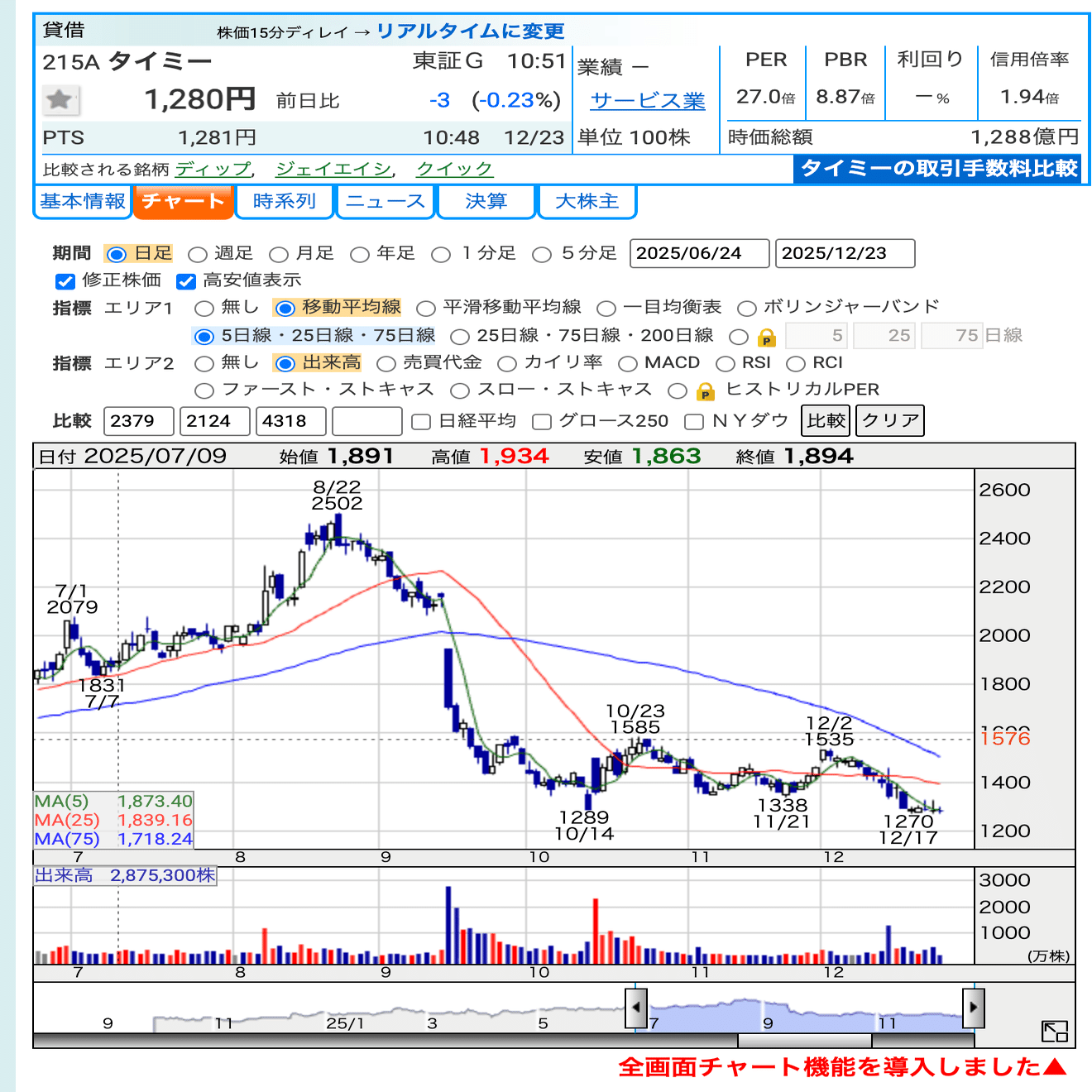Click the left arrow on the chart range bar

(x=635, y=1007)
